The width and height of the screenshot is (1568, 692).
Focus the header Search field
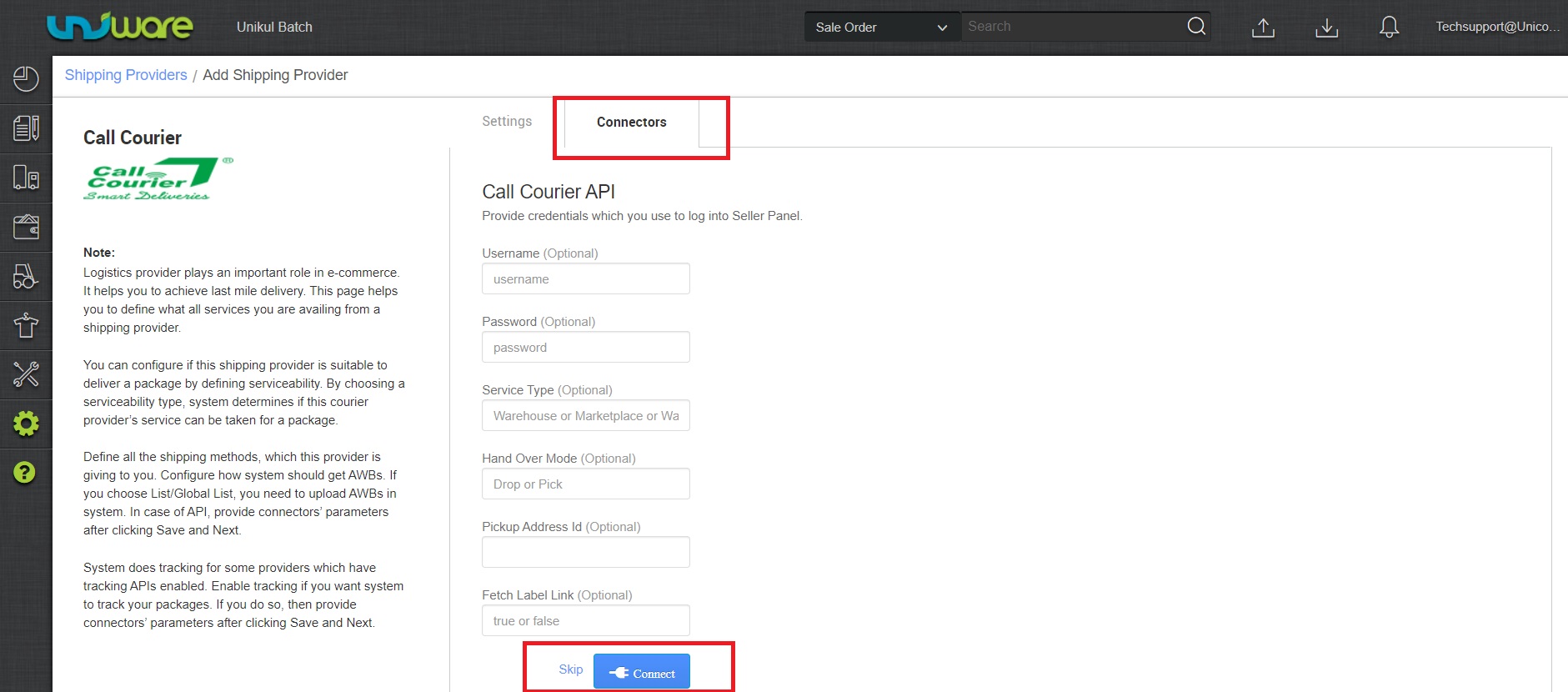pos(1072,27)
